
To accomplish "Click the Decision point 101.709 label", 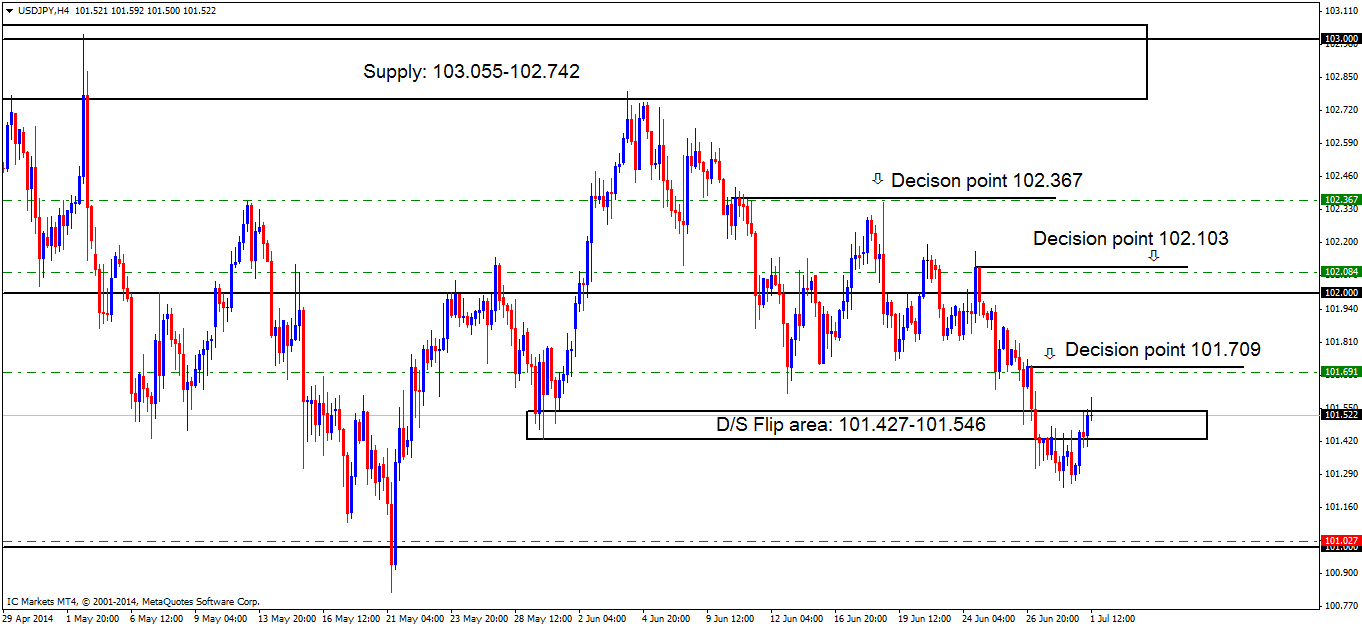I will coord(1163,350).
